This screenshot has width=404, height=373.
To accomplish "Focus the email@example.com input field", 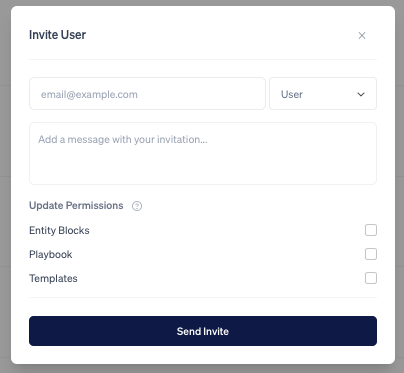I will (147, 94).
